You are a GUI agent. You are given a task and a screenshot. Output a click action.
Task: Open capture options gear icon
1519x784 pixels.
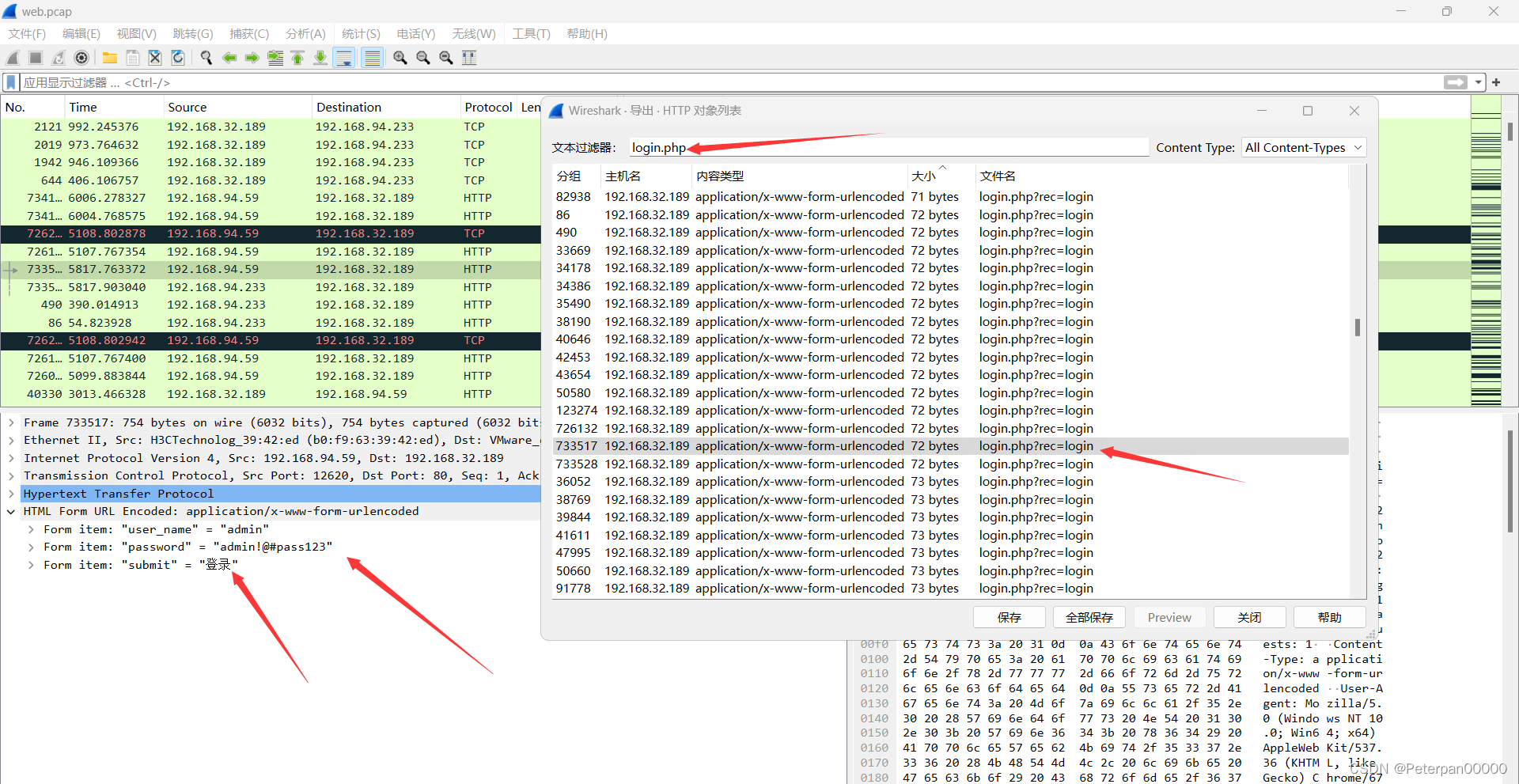click(81, 58)
